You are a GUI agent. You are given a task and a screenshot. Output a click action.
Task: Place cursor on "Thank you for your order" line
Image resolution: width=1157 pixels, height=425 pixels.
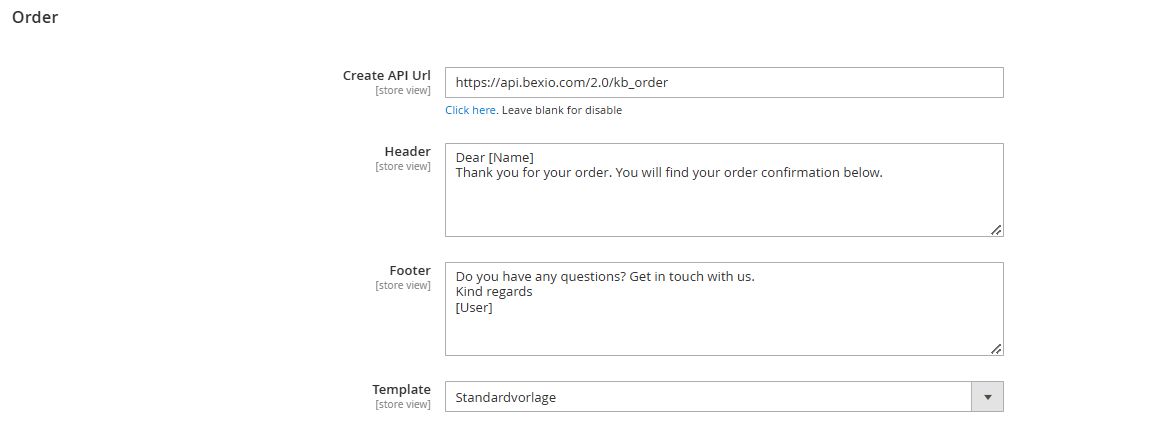click(x=668, y=173)
